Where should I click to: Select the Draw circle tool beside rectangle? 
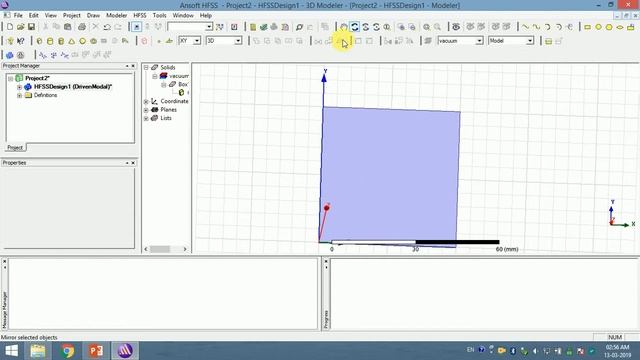pos(598,27)
